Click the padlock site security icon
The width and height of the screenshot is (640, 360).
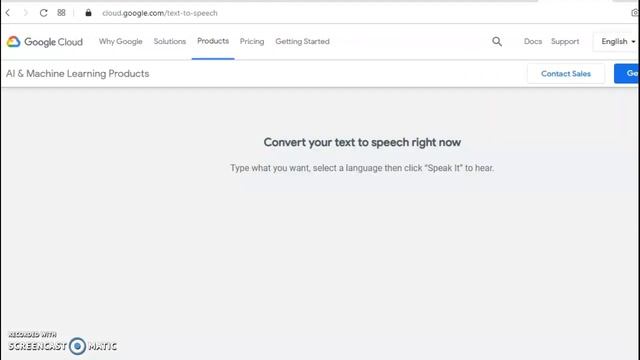point(88,13)
